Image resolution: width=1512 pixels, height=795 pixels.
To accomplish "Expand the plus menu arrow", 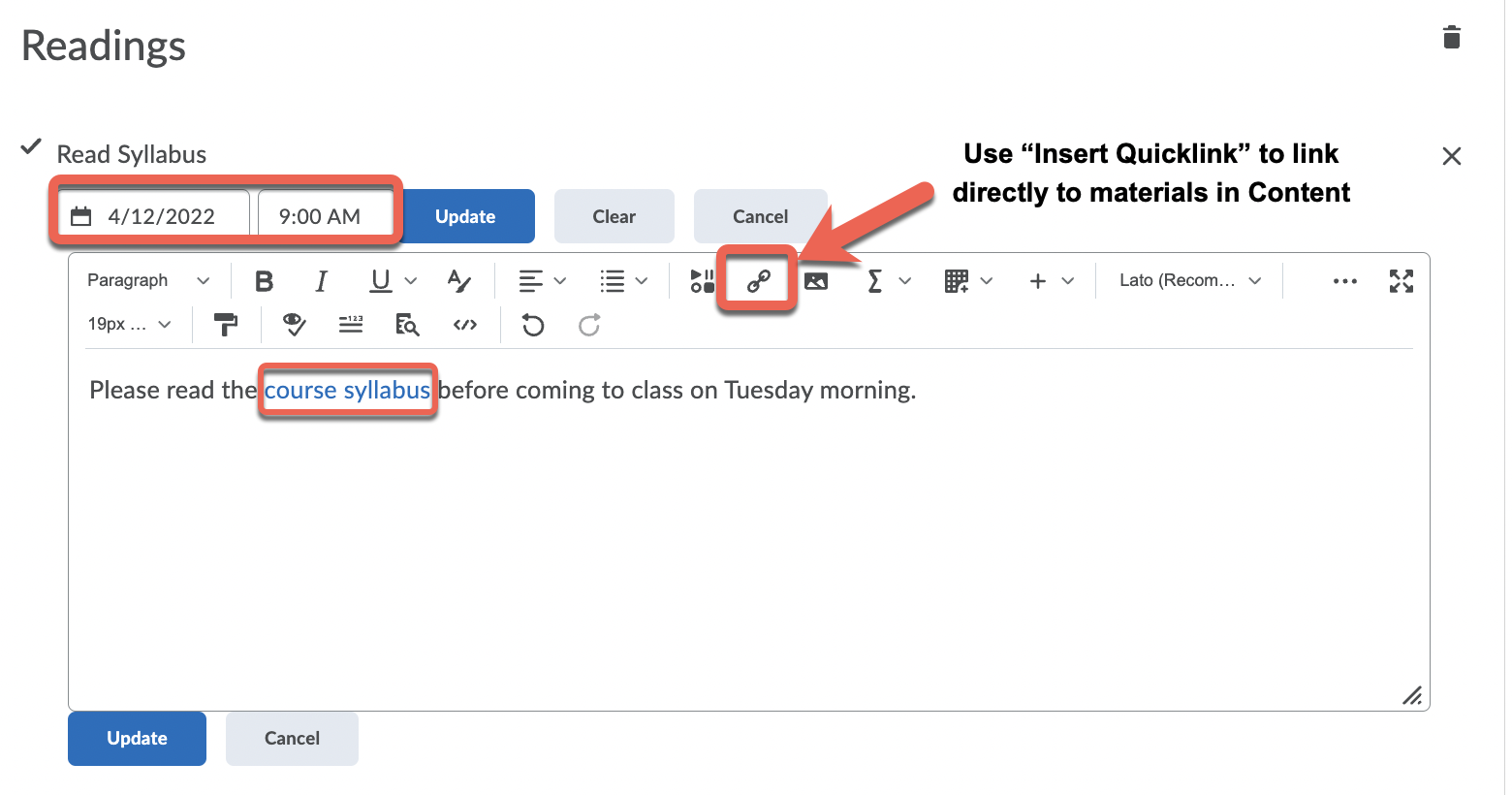I will [1068, 281].
